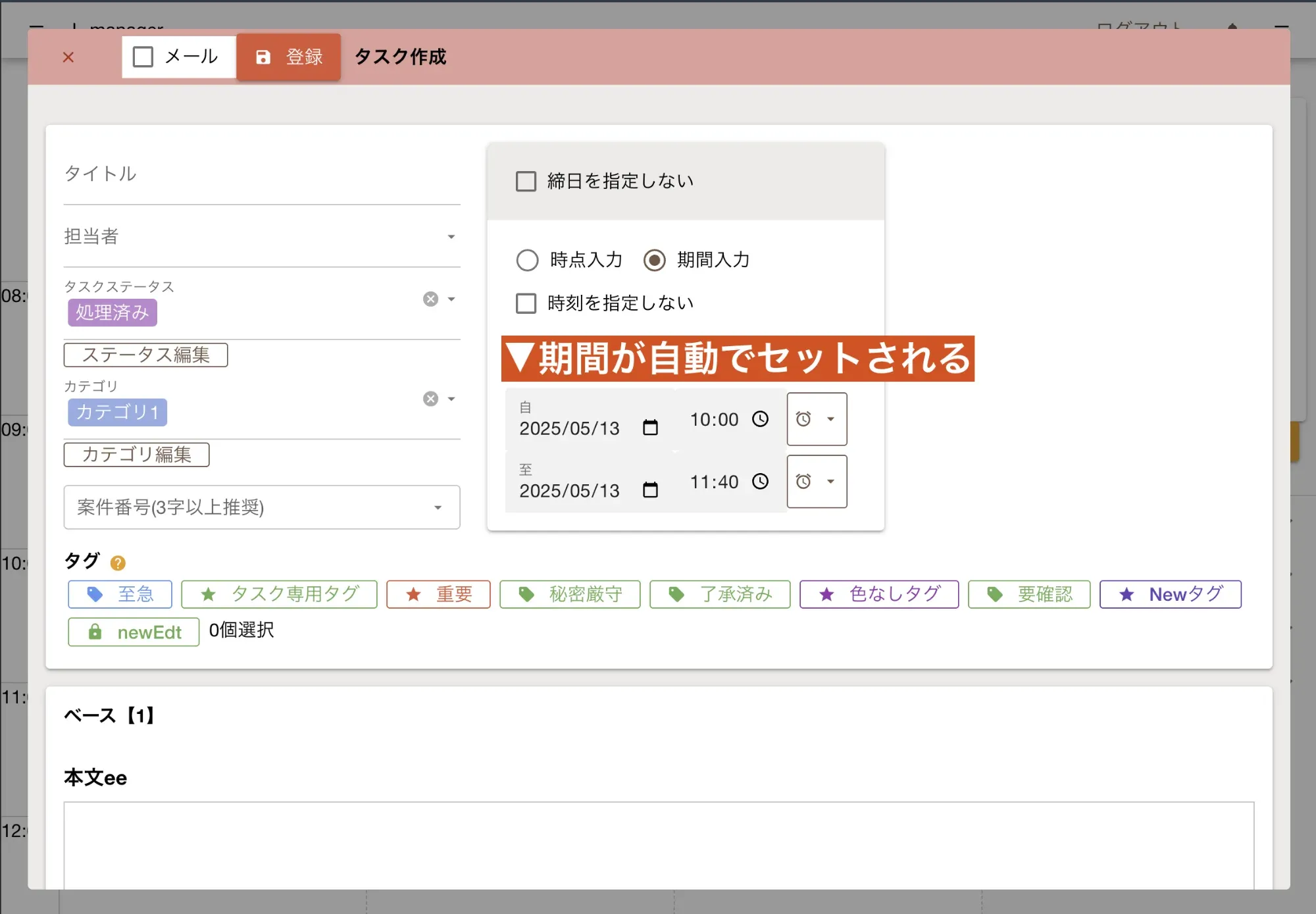Click the clock icon next to 10:00
1316x914 pixels.
760,419
